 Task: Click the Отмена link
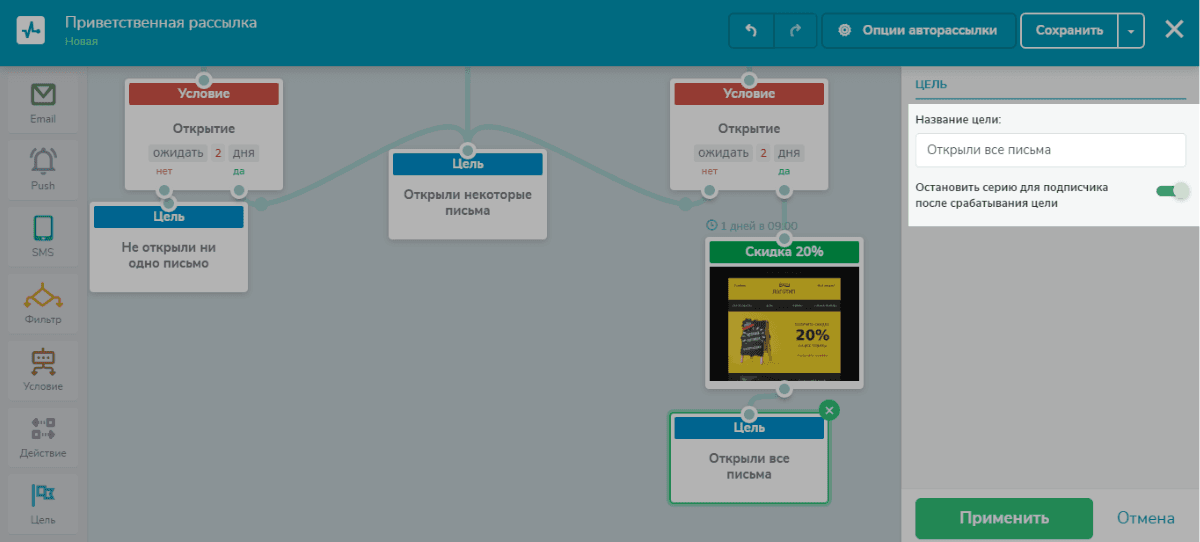[x=1146, y=518]
